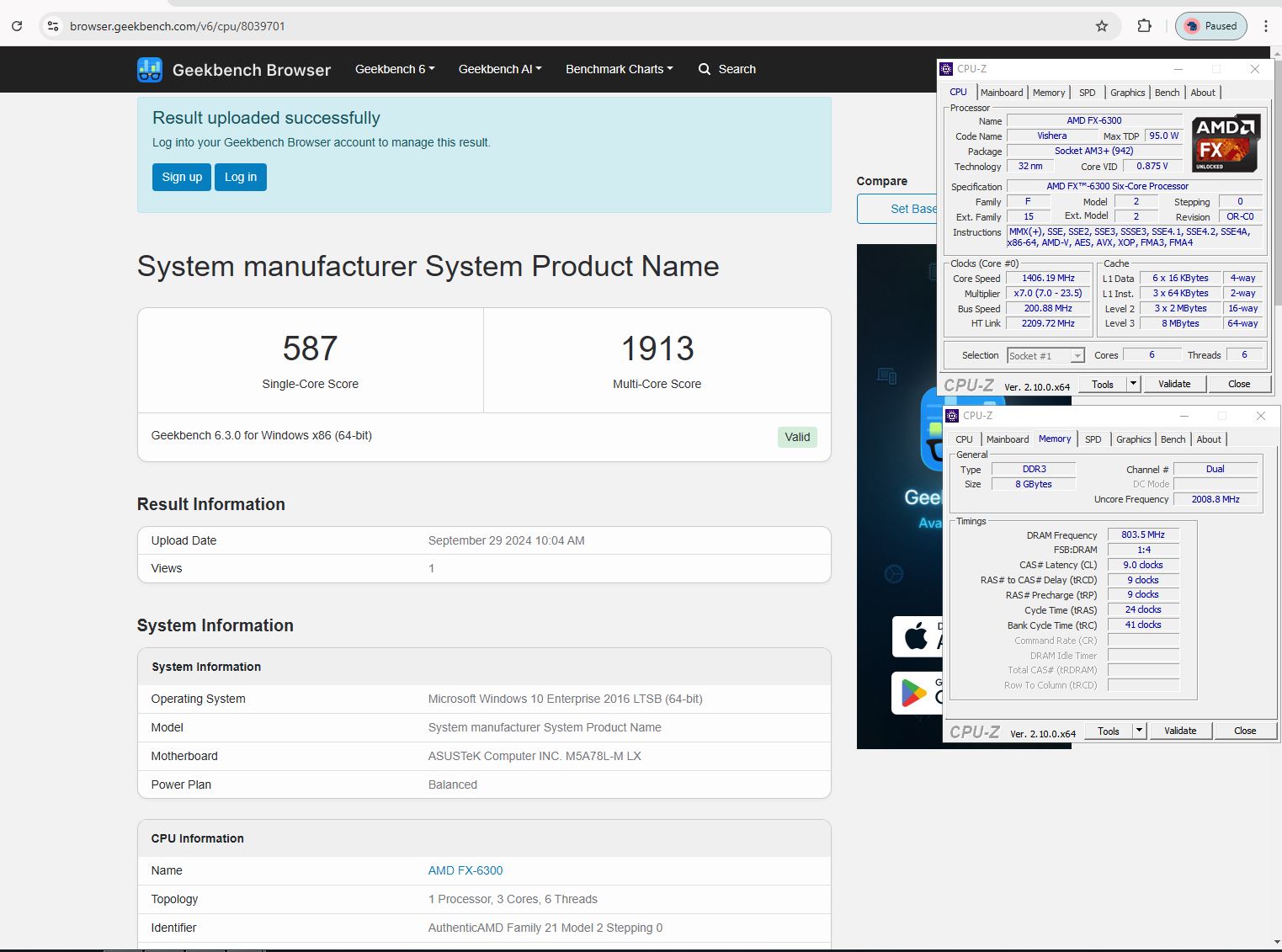Screen dimensions: 1282x952
Task: Click the multi-core score 1913
Action: click(x=657, y=348)
